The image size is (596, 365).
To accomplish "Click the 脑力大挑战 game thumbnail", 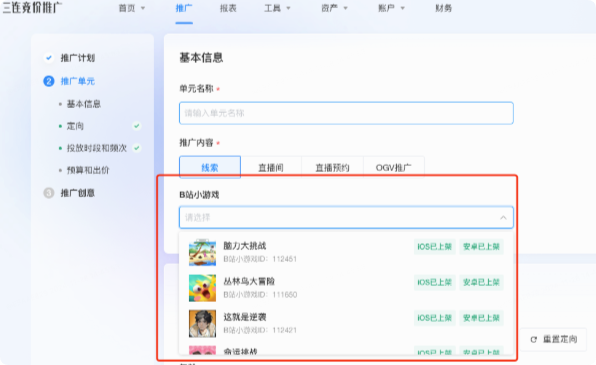I will coord(202,252).
